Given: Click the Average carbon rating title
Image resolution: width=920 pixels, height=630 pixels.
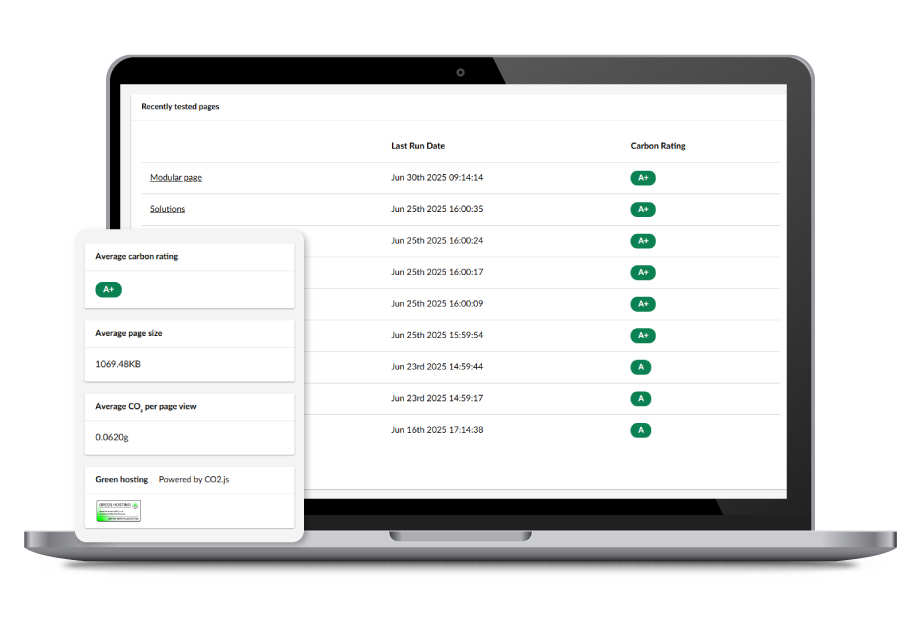Looking at the screenshot, I should pos(137,256).
